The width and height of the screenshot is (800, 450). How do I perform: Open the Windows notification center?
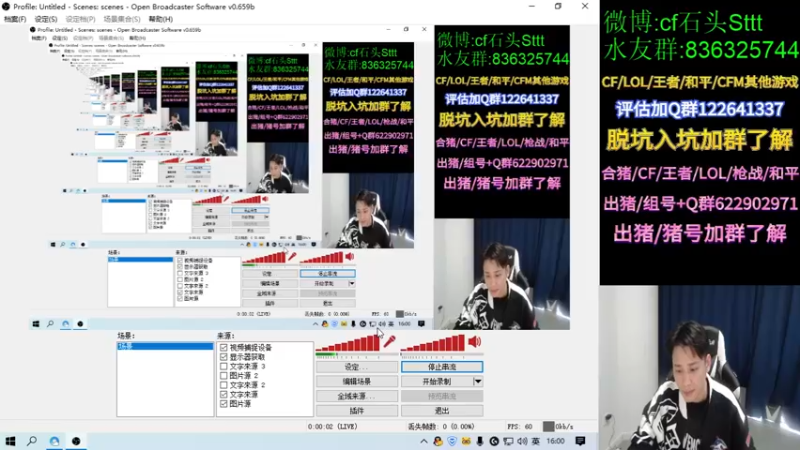coord(580,441)
